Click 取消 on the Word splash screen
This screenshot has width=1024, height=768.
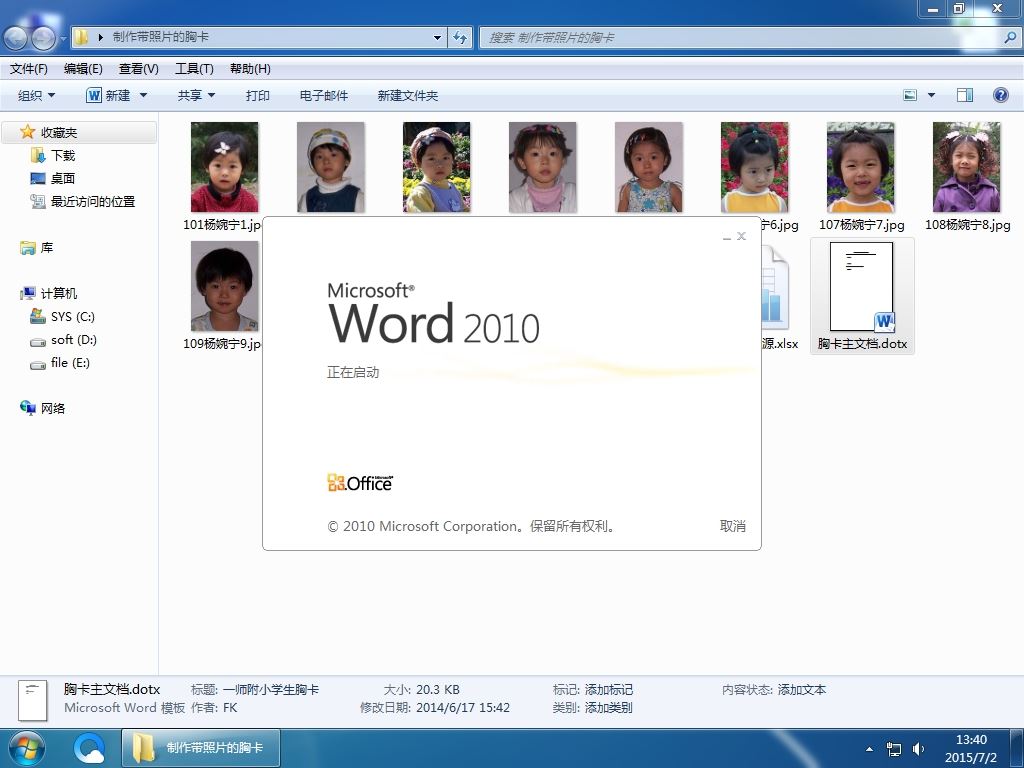(x=733, y=526)
